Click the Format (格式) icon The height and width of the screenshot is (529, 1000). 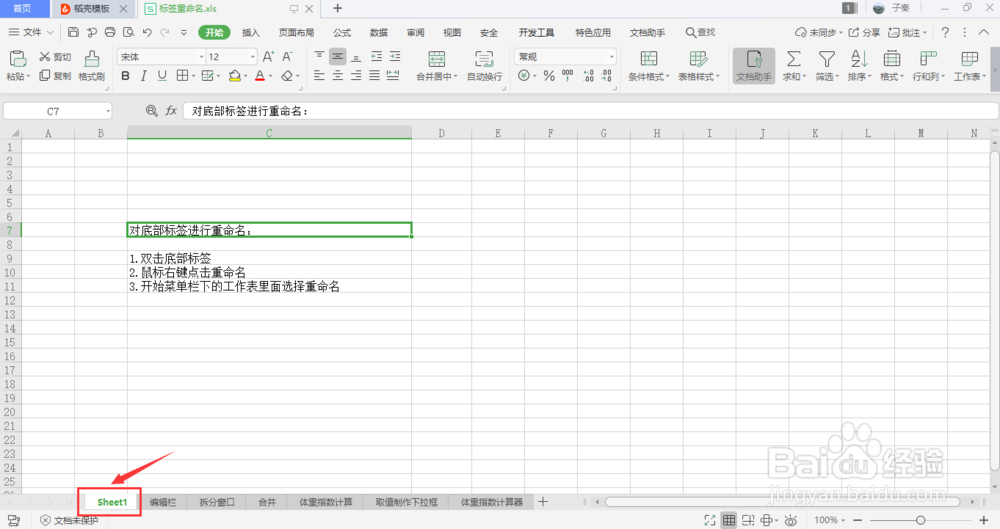coord(892,59)
